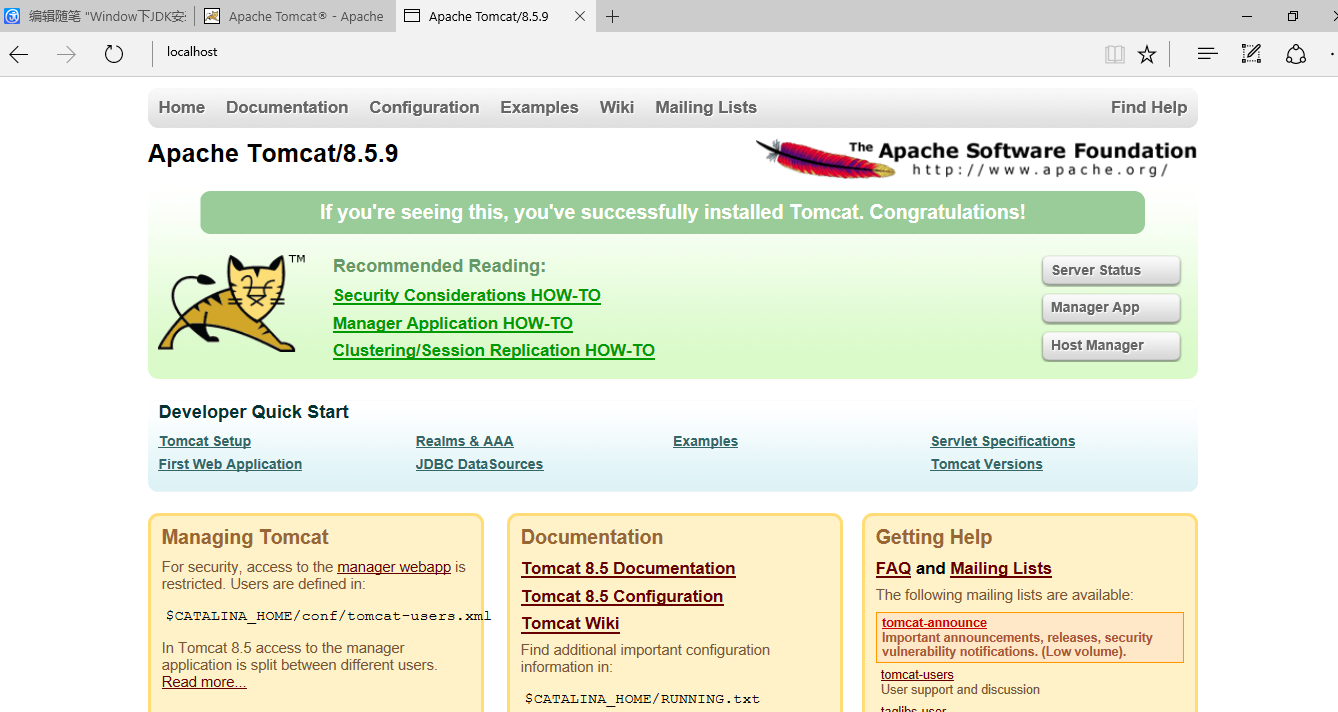The image size is (1338, 712).
Task: Open the JDBC DataSources link
Action: (480, 464)
